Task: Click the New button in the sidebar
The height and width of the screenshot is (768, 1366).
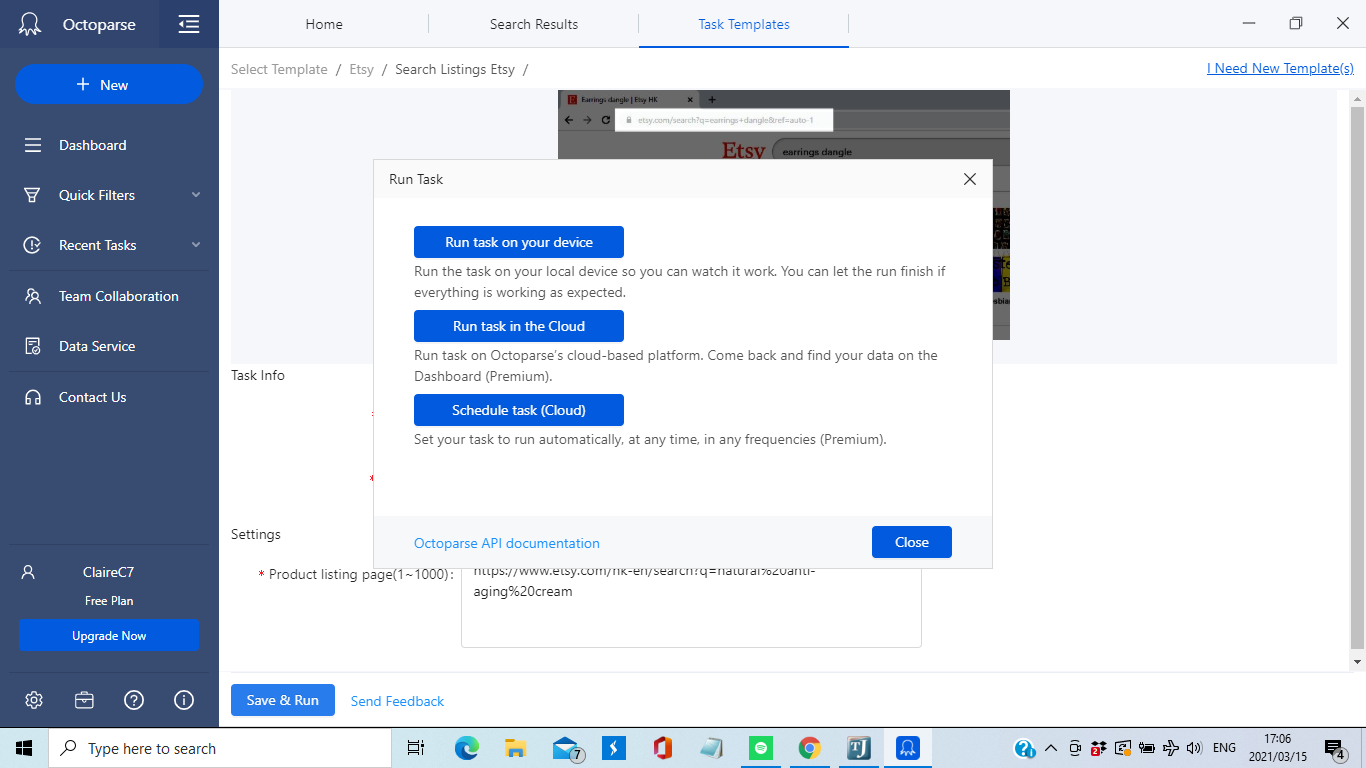Action: (109, 85)
